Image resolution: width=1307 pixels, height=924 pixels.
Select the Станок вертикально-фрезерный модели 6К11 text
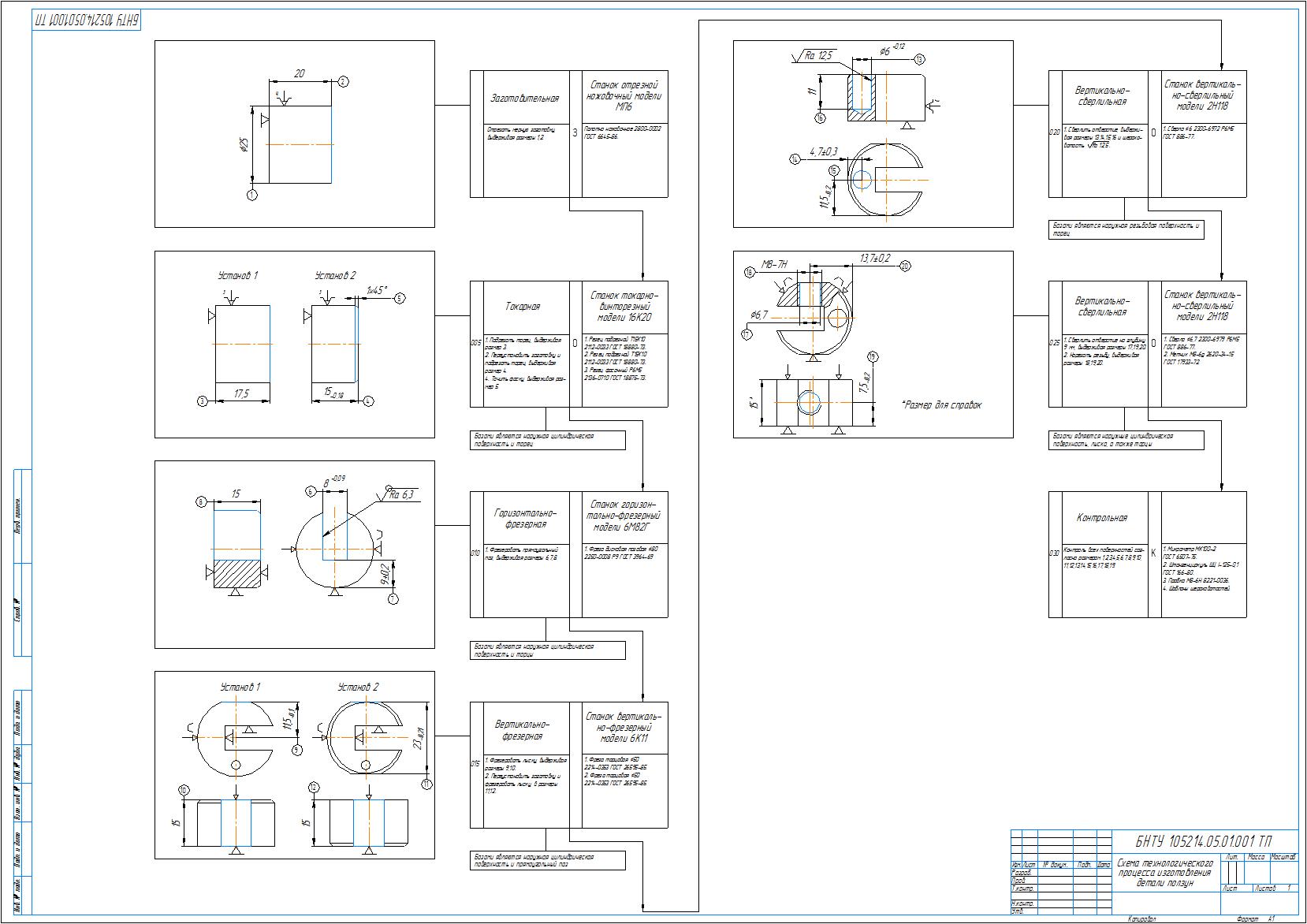point(623,728)
